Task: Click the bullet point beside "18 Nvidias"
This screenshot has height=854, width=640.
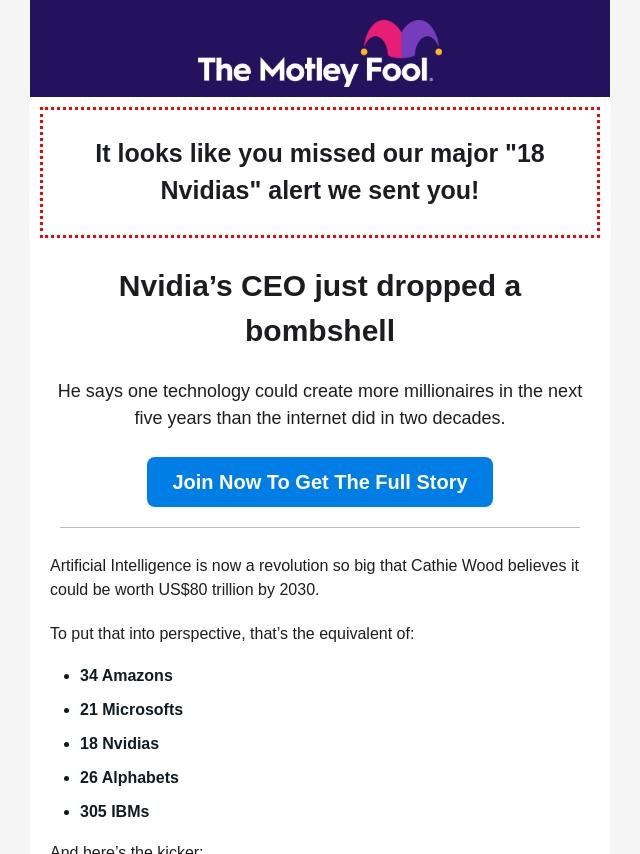Action: pos(66,744)
